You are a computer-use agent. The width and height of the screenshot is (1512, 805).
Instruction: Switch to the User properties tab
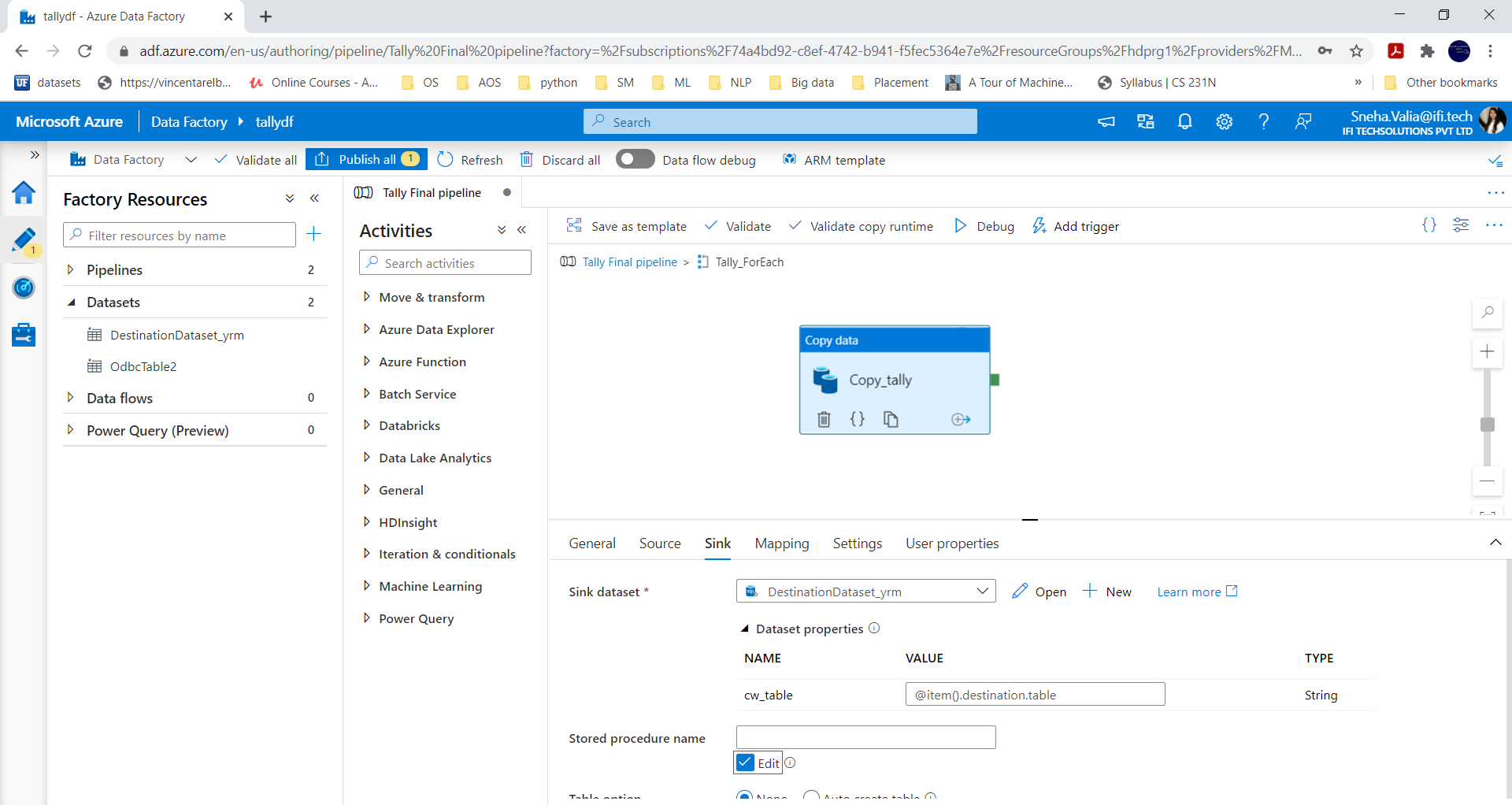click(952, 543)
